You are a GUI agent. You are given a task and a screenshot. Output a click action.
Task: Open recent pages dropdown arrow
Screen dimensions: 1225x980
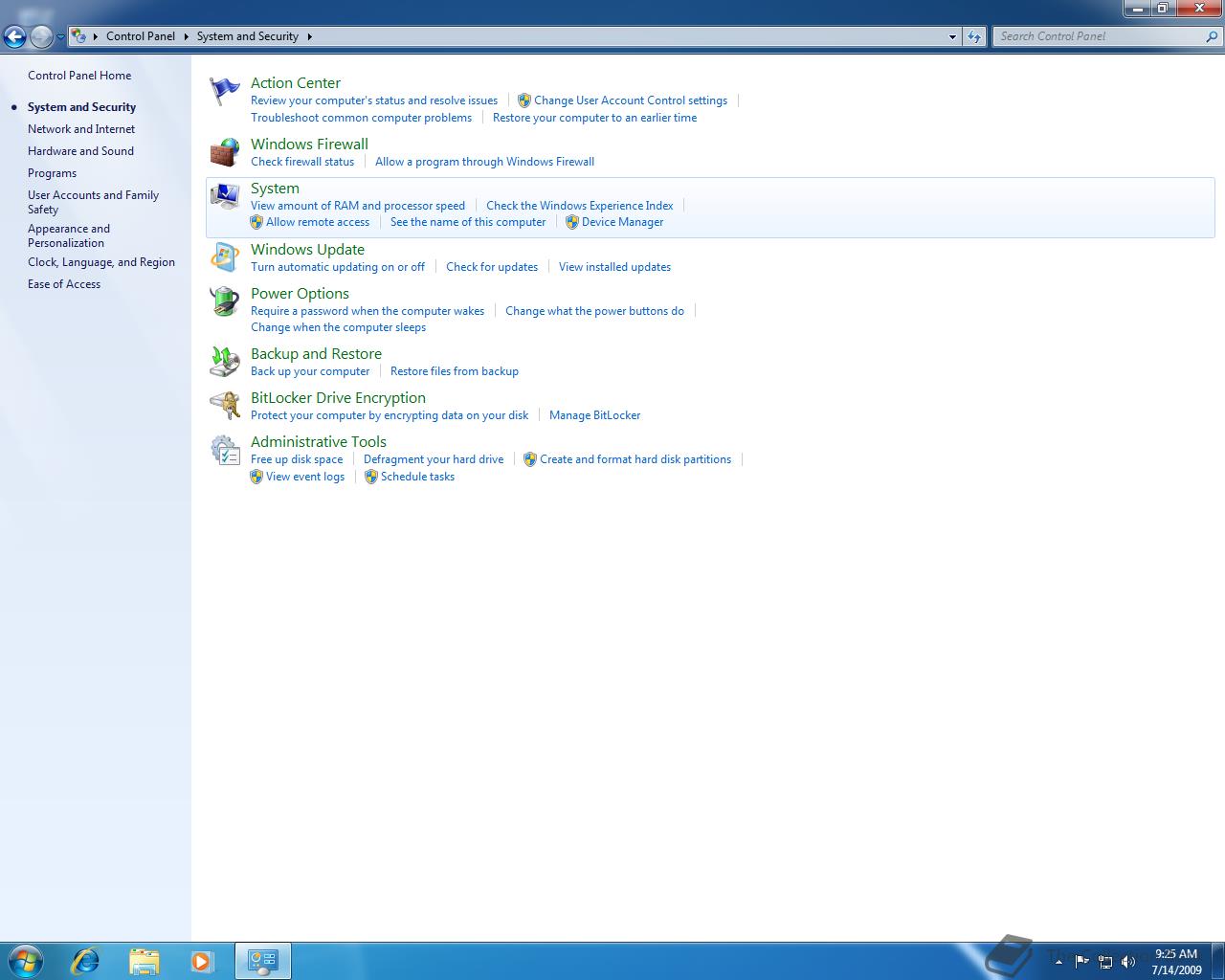[x=60, y=36]
